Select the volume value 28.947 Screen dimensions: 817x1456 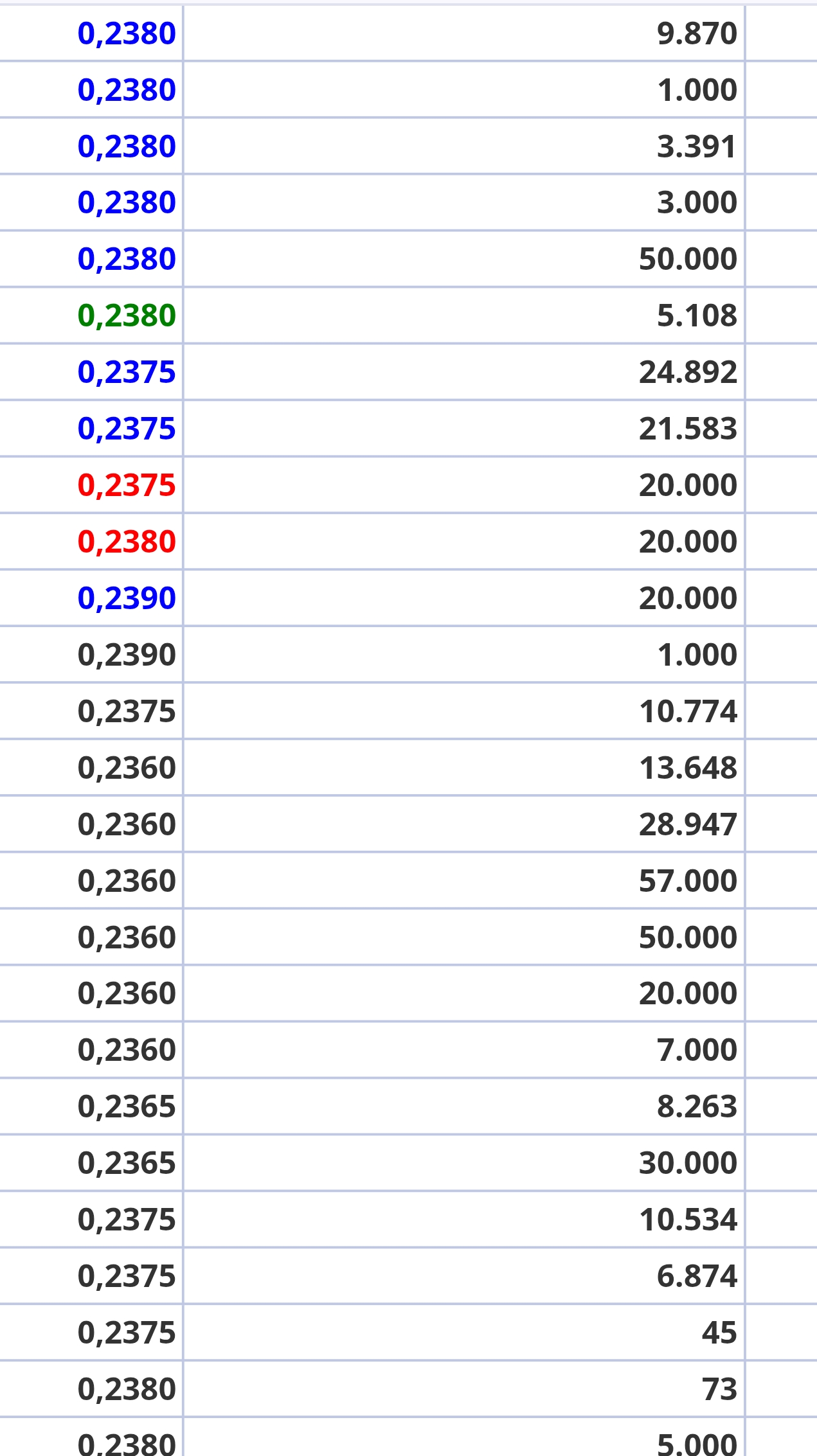(688, 824)
